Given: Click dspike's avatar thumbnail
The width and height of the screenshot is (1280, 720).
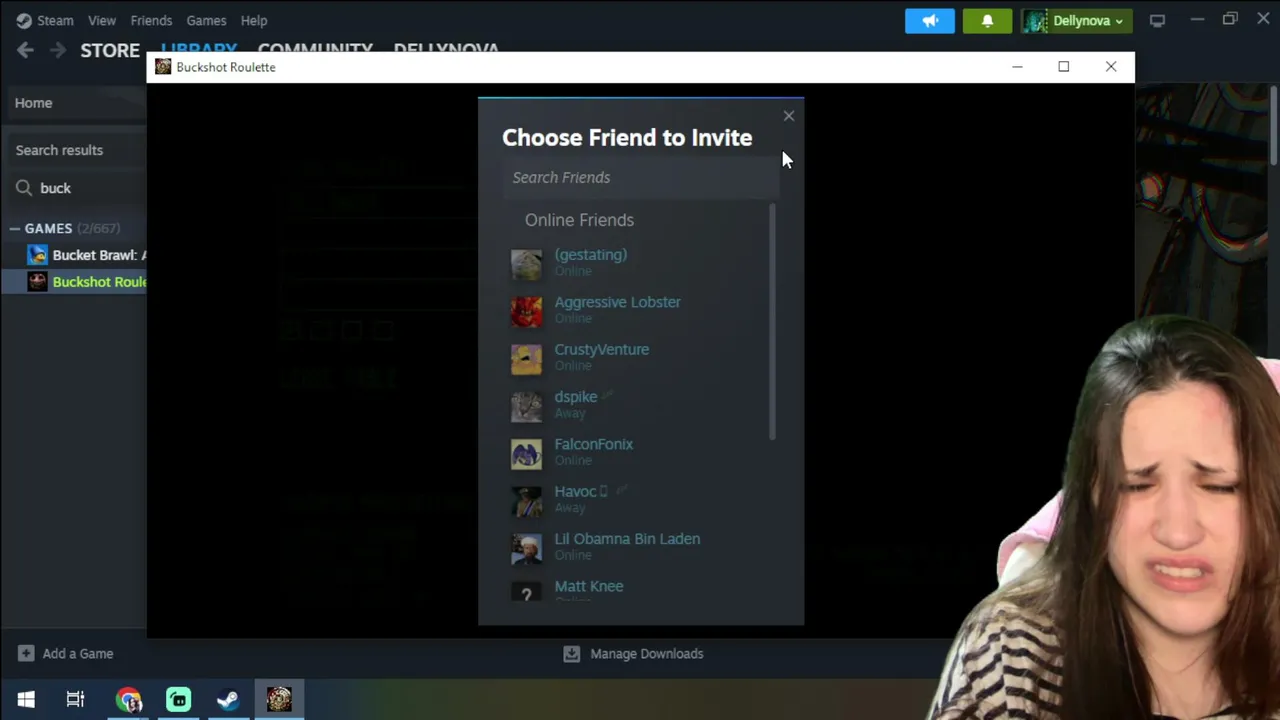Looking at the screenshot, I should pos(526,405).
